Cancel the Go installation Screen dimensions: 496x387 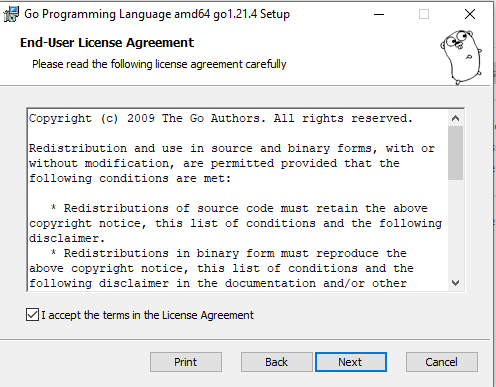[442, 362]
